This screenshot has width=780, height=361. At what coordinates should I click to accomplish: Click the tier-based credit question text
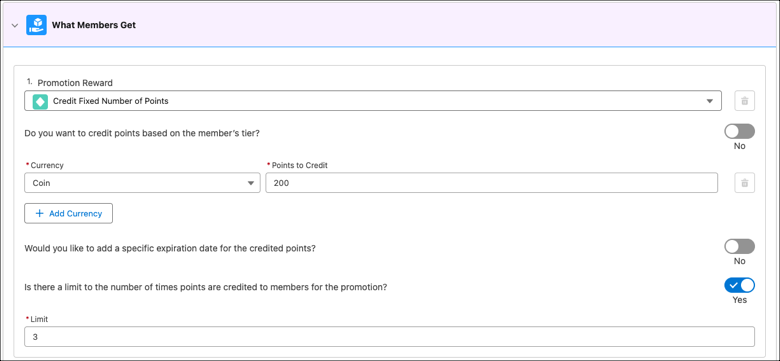142,134
